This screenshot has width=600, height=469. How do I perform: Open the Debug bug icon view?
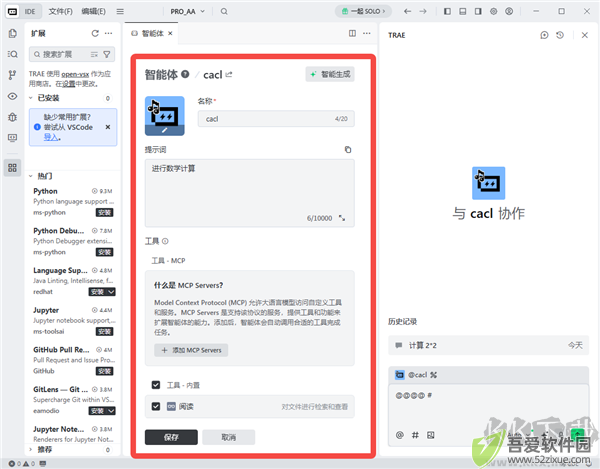[12, 117]
